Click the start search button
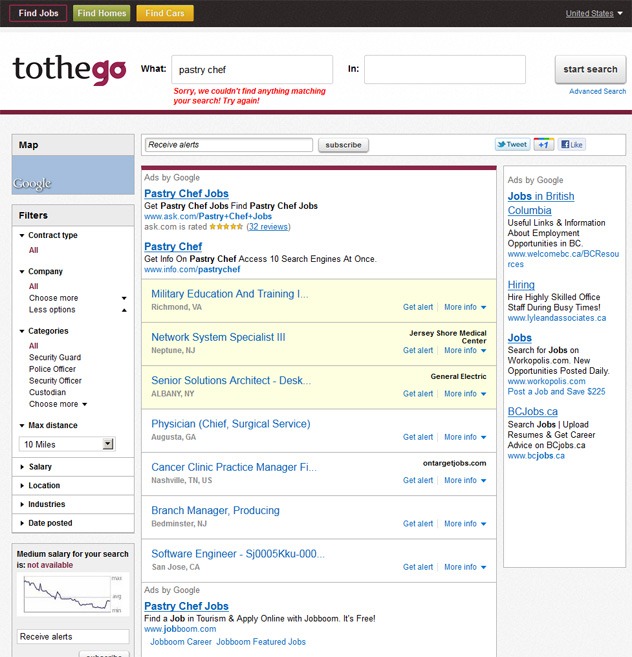 [590, 70]
